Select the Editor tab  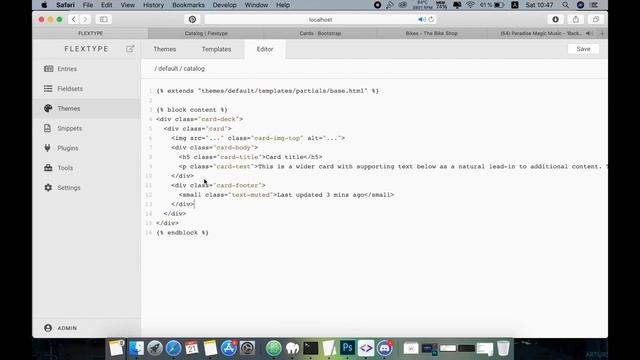click(x=265, y=49)
